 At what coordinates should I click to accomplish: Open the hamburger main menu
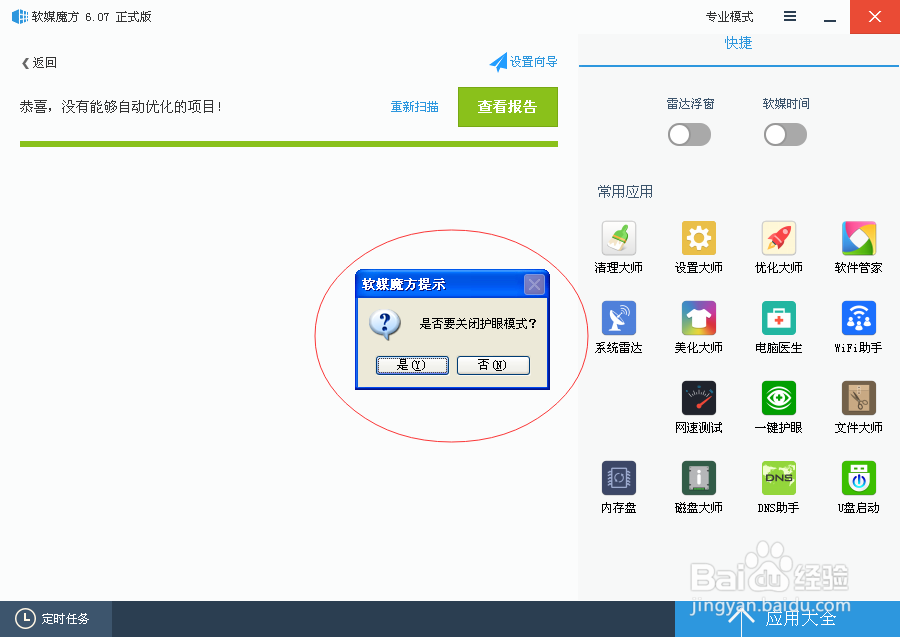790,17
